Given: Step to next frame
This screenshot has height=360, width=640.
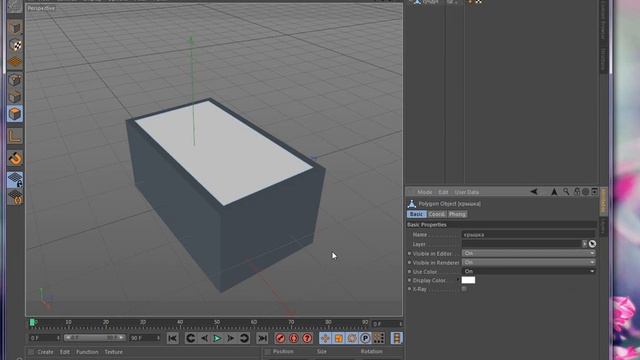Looking at the screenshot, I should tap(231, 338).
